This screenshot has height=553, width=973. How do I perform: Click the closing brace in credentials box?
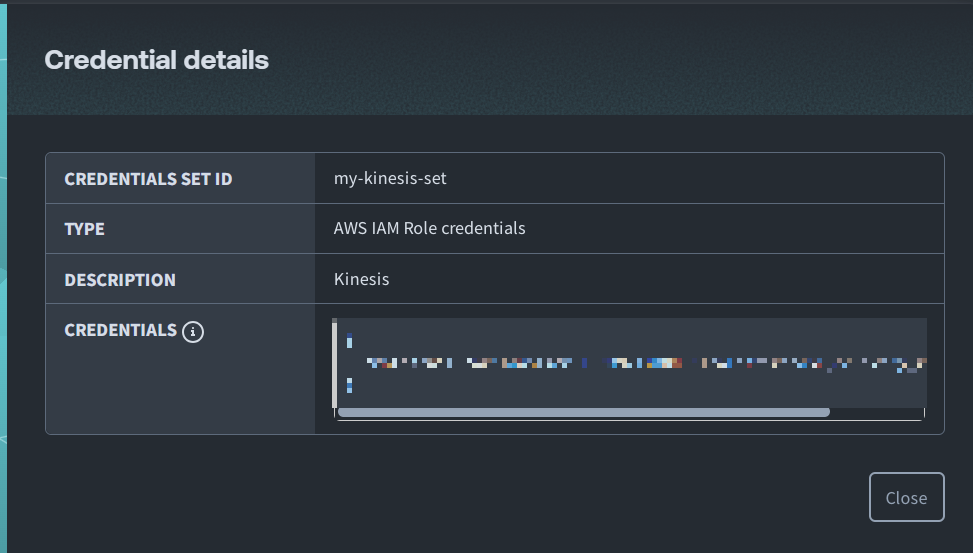tap(349, 385)
